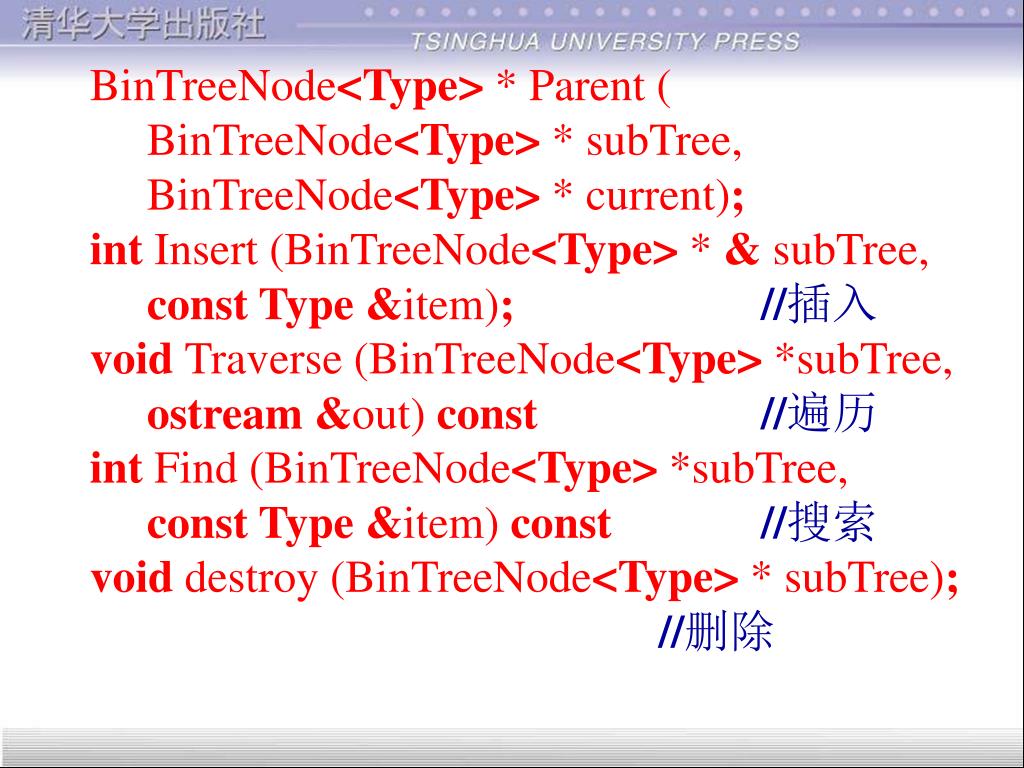The height and width of the screenshot is (768, 1024).
Task: Click the TSINGHUA UNIVERSITY PRESS header text
Action: [605, 42]
